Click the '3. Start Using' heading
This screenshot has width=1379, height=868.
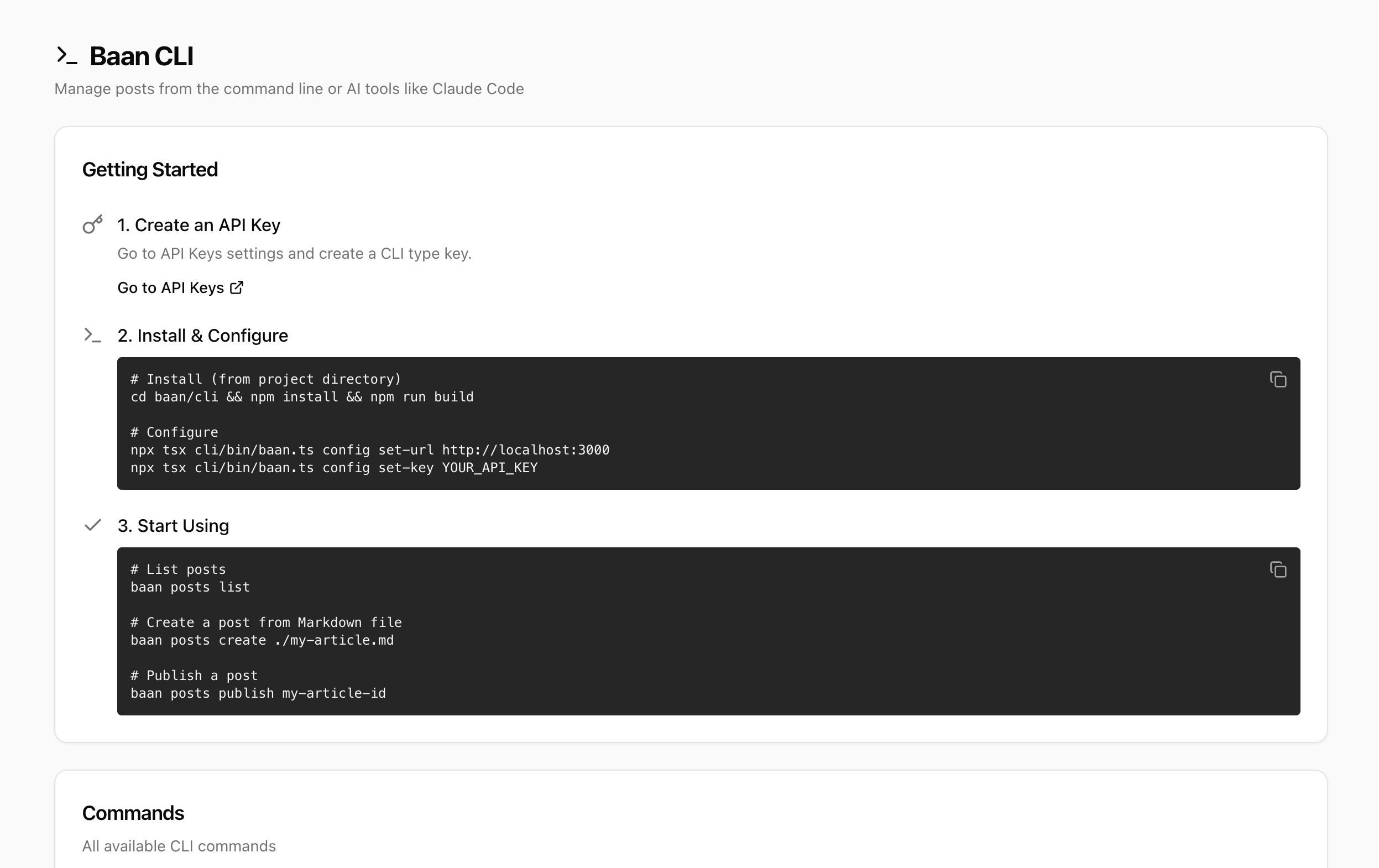[x=173, y=526]
